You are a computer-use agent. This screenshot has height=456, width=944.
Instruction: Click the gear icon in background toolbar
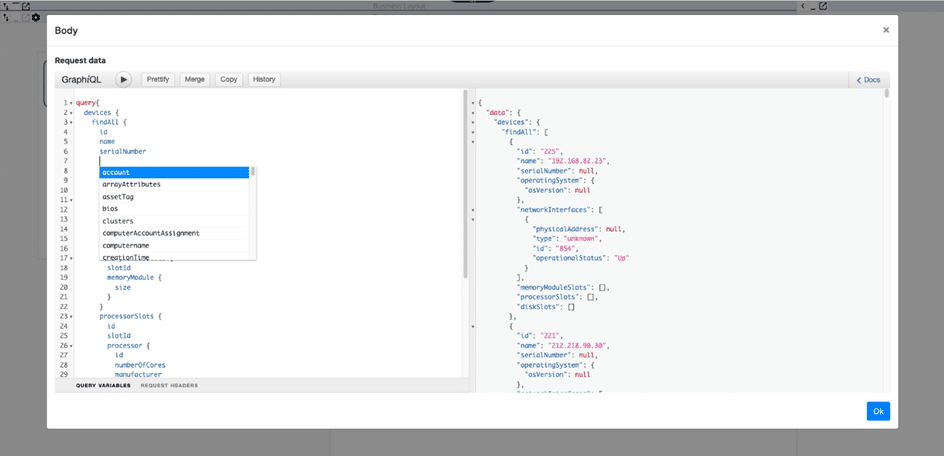(36, 18)
